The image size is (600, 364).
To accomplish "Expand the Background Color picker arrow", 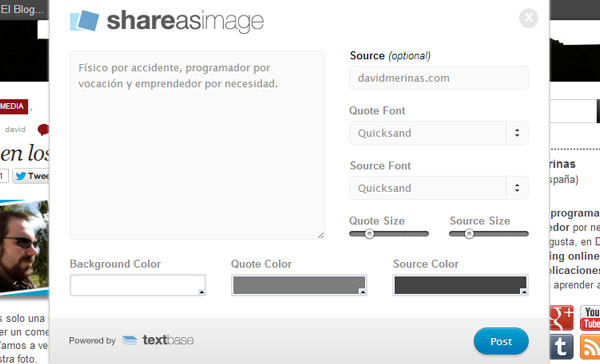I will [x=201, y=292].
